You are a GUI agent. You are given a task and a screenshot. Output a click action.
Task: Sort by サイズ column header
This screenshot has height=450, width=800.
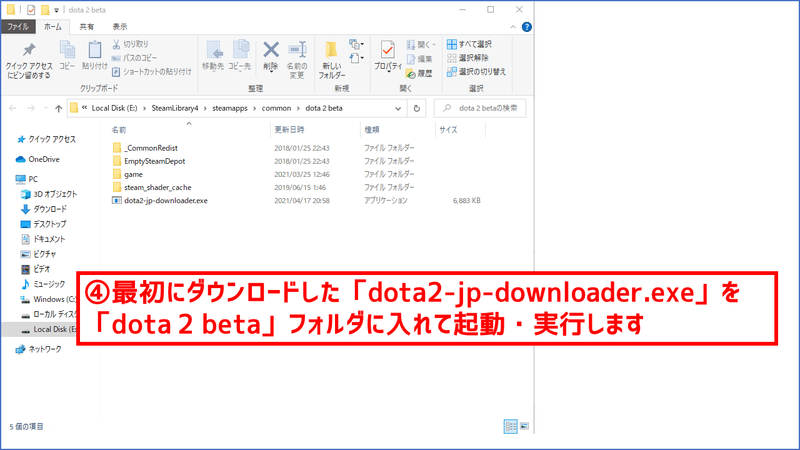click(x=448, y=130)
